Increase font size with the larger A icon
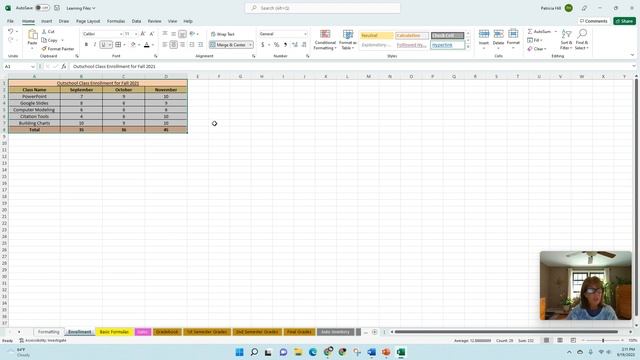This screenshot has height=360, width=640. [x=143, y=34]
